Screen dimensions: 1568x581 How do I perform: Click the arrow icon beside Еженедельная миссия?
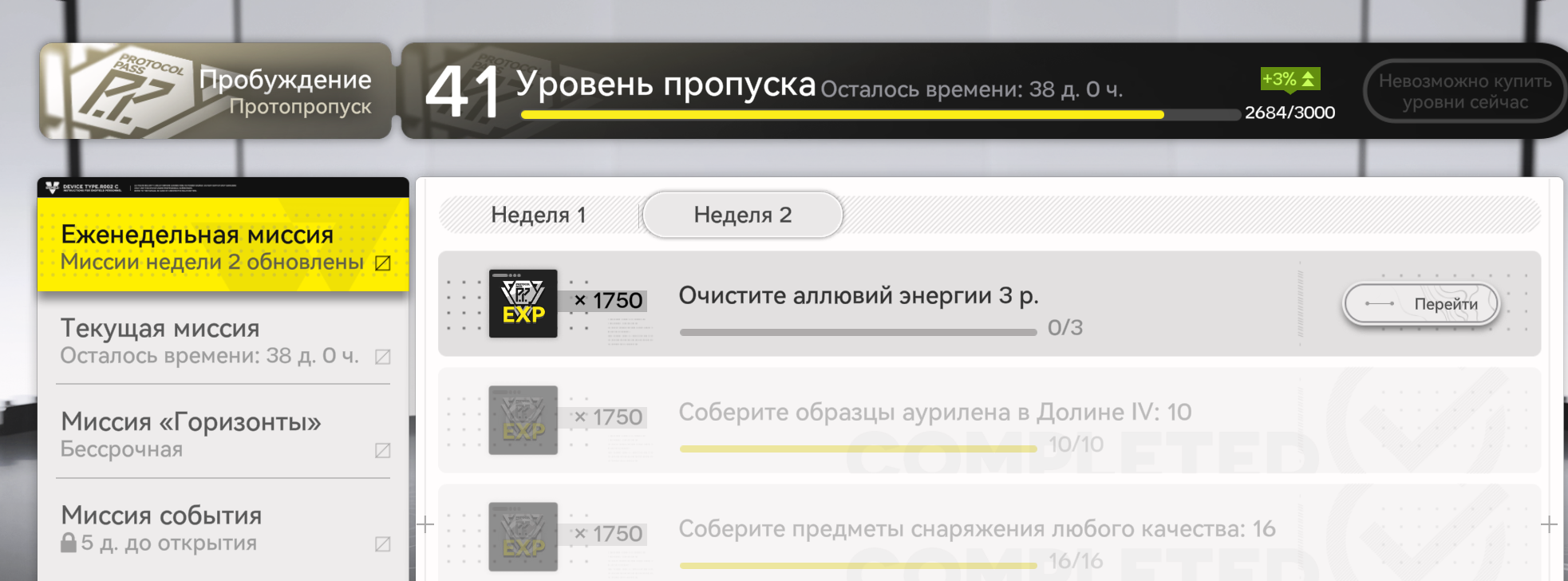(x=383, y=263)
